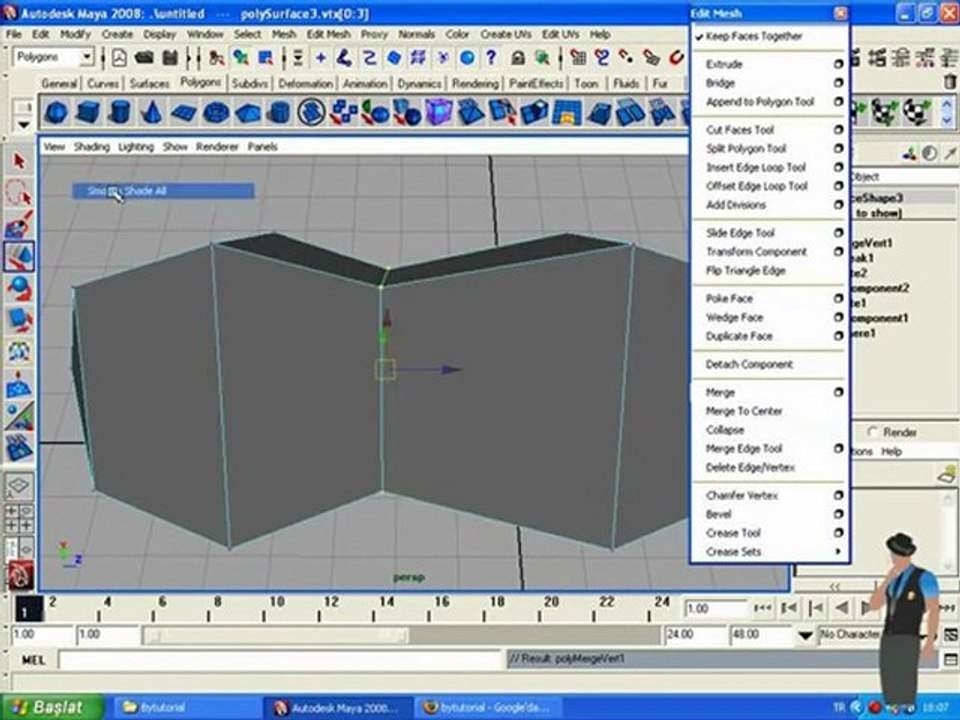Switch to four view layout
Screen dimensions: 960x720
coord(19,518)
